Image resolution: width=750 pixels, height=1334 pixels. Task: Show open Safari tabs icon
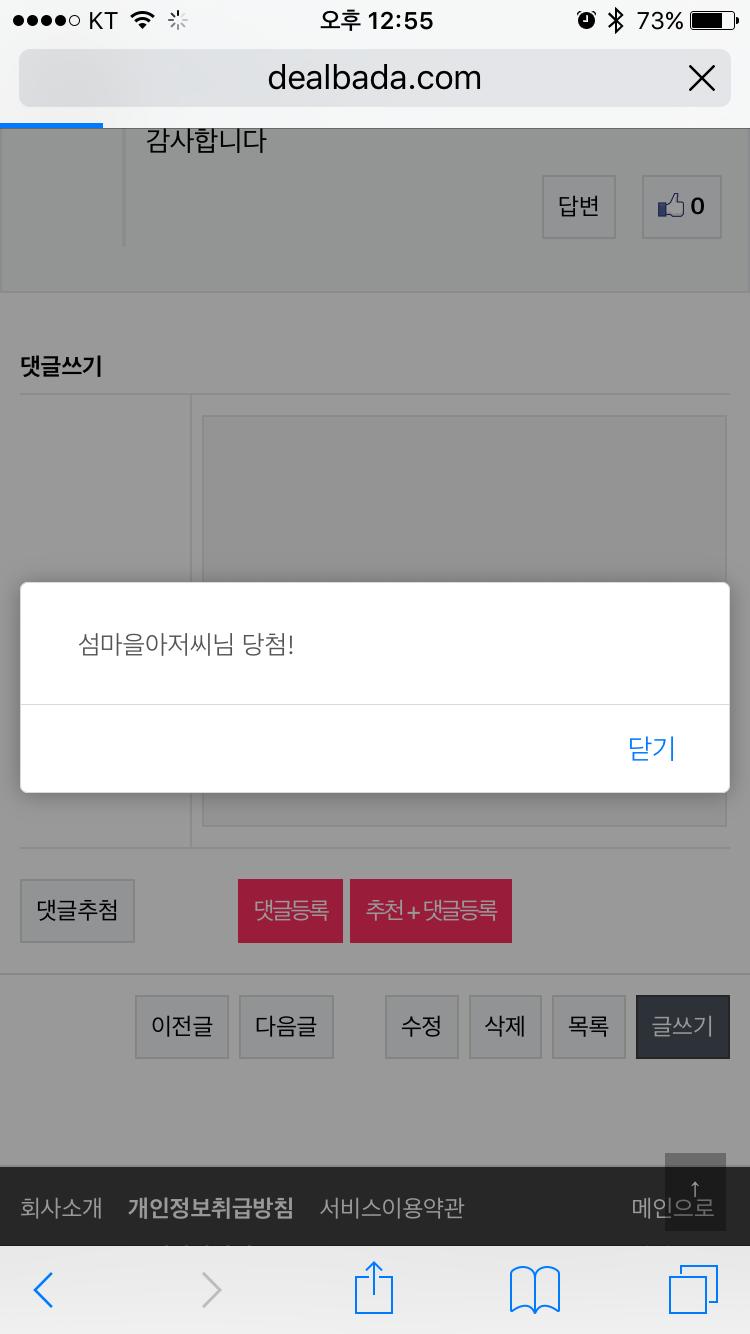coord(693,1289)
